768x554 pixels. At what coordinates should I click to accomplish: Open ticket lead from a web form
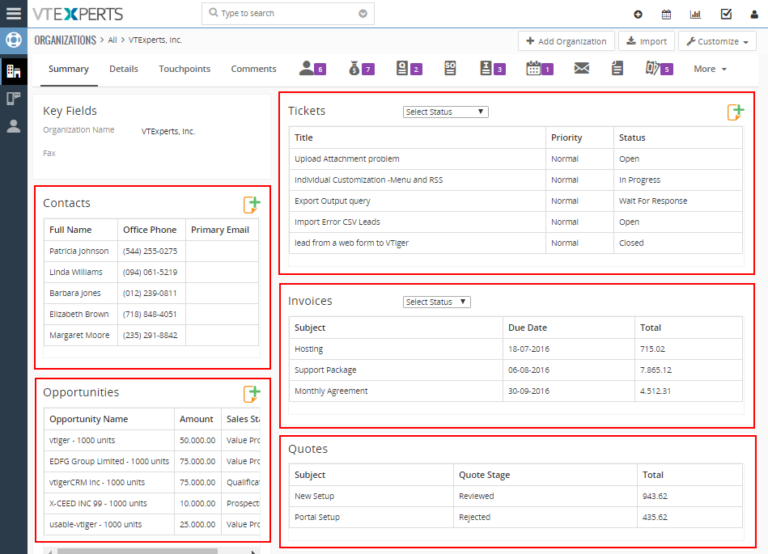coord(351,243)
